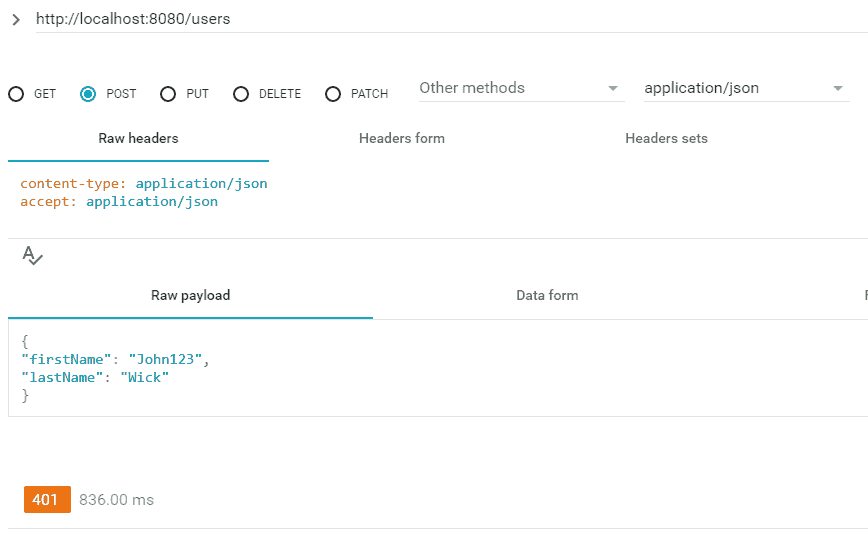
Task: Open the Raw payload tab
Action: point(190,296)
